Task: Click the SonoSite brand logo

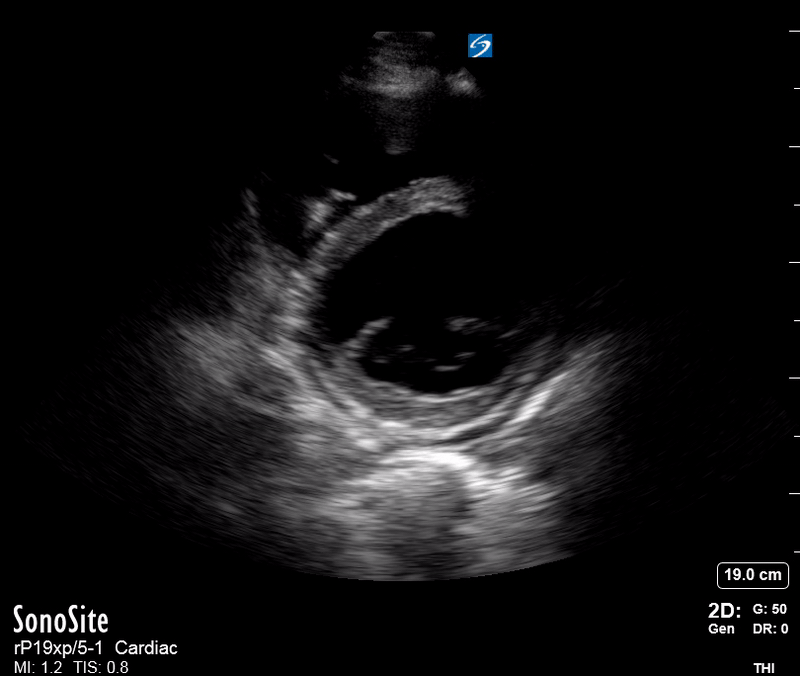Action: pyautogui.click(x=61, y=620)
